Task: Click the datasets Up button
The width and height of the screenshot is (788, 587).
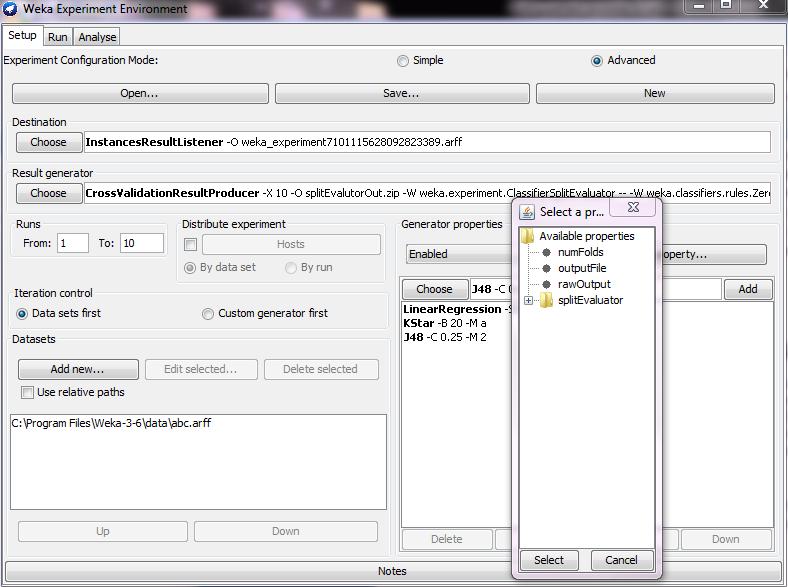Action: click(x=103, y=532)
